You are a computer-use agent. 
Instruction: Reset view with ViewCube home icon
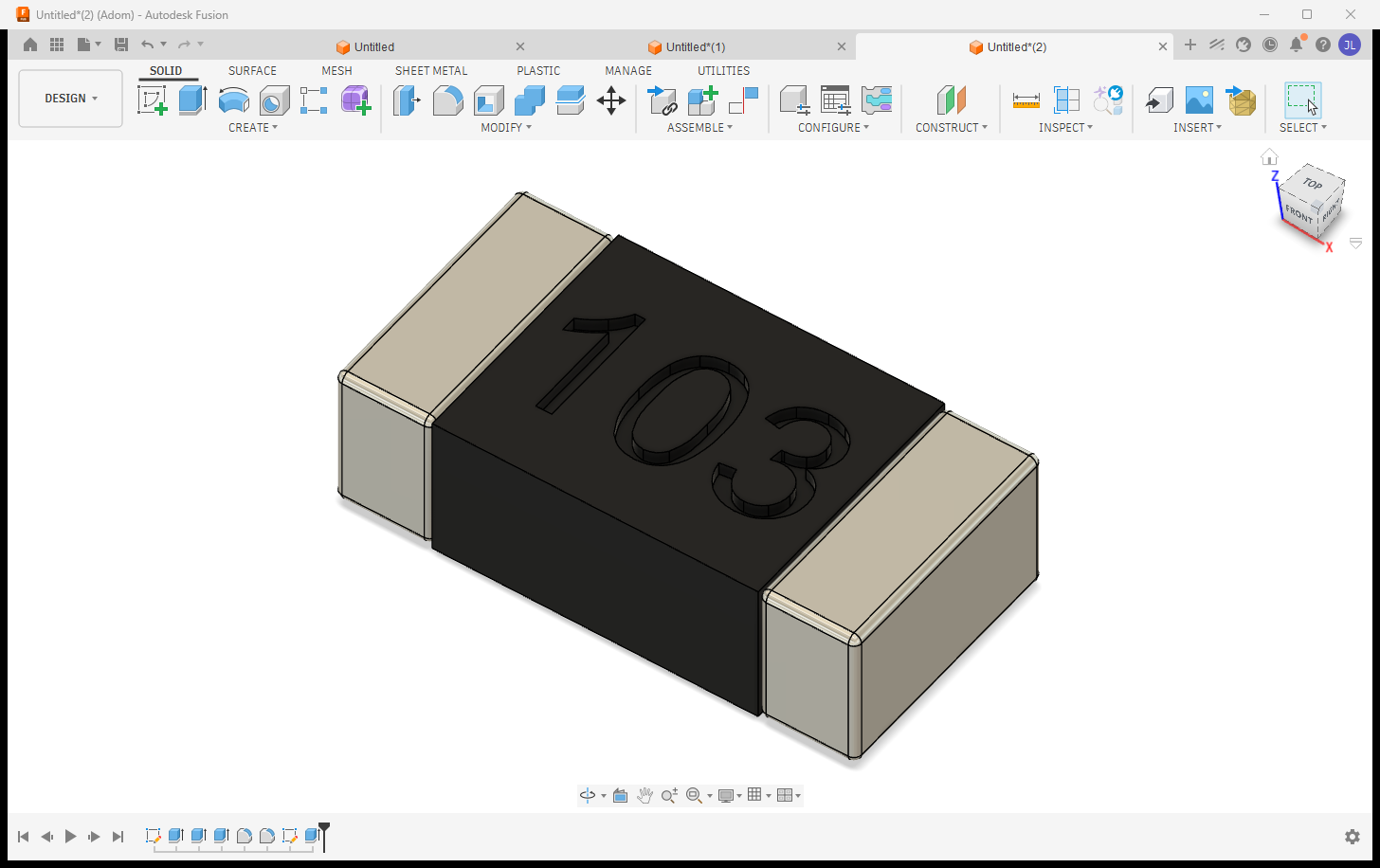pyautogui.click(x=1269, y=157)
